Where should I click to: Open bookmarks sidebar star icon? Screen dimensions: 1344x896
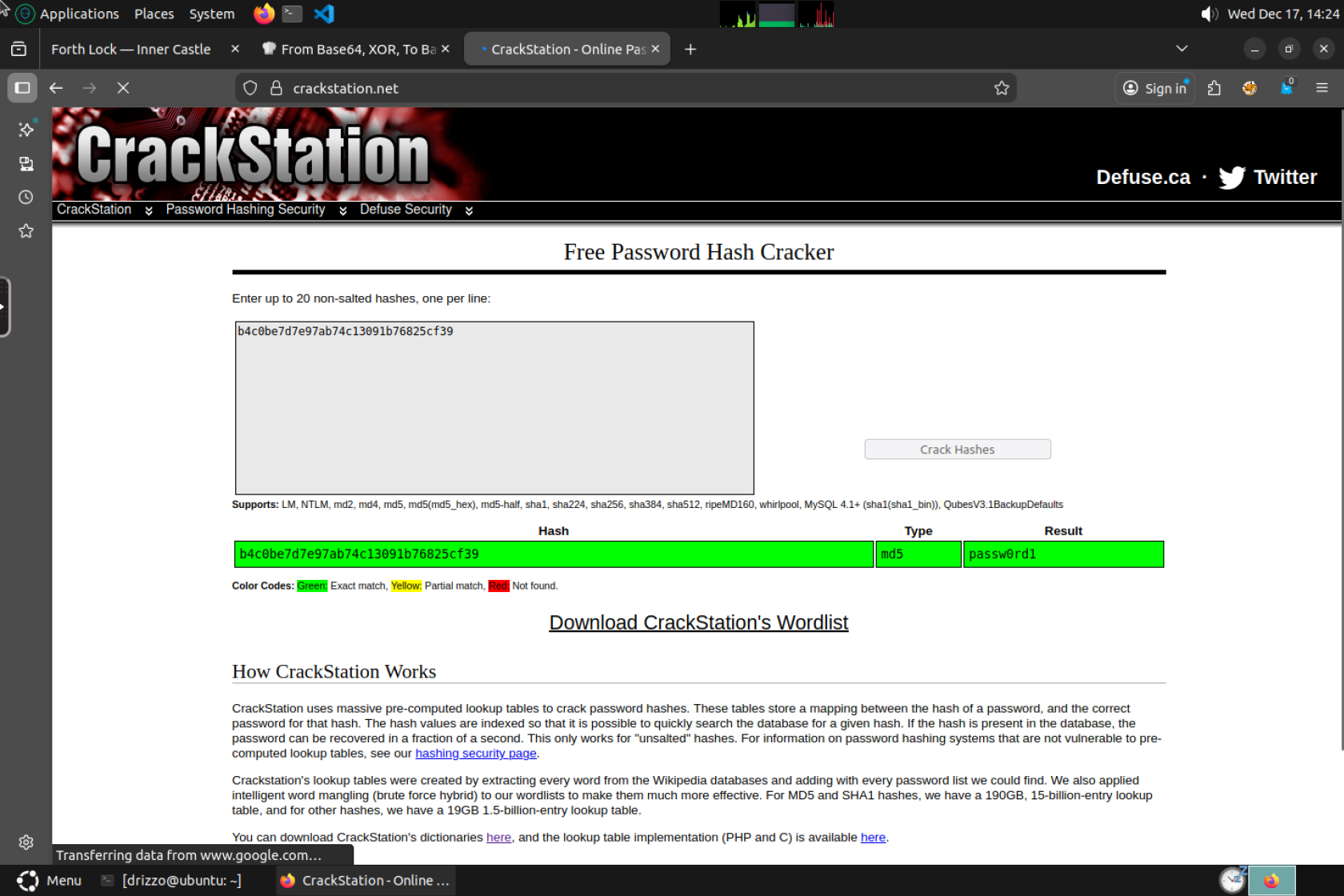pos(26,231)
